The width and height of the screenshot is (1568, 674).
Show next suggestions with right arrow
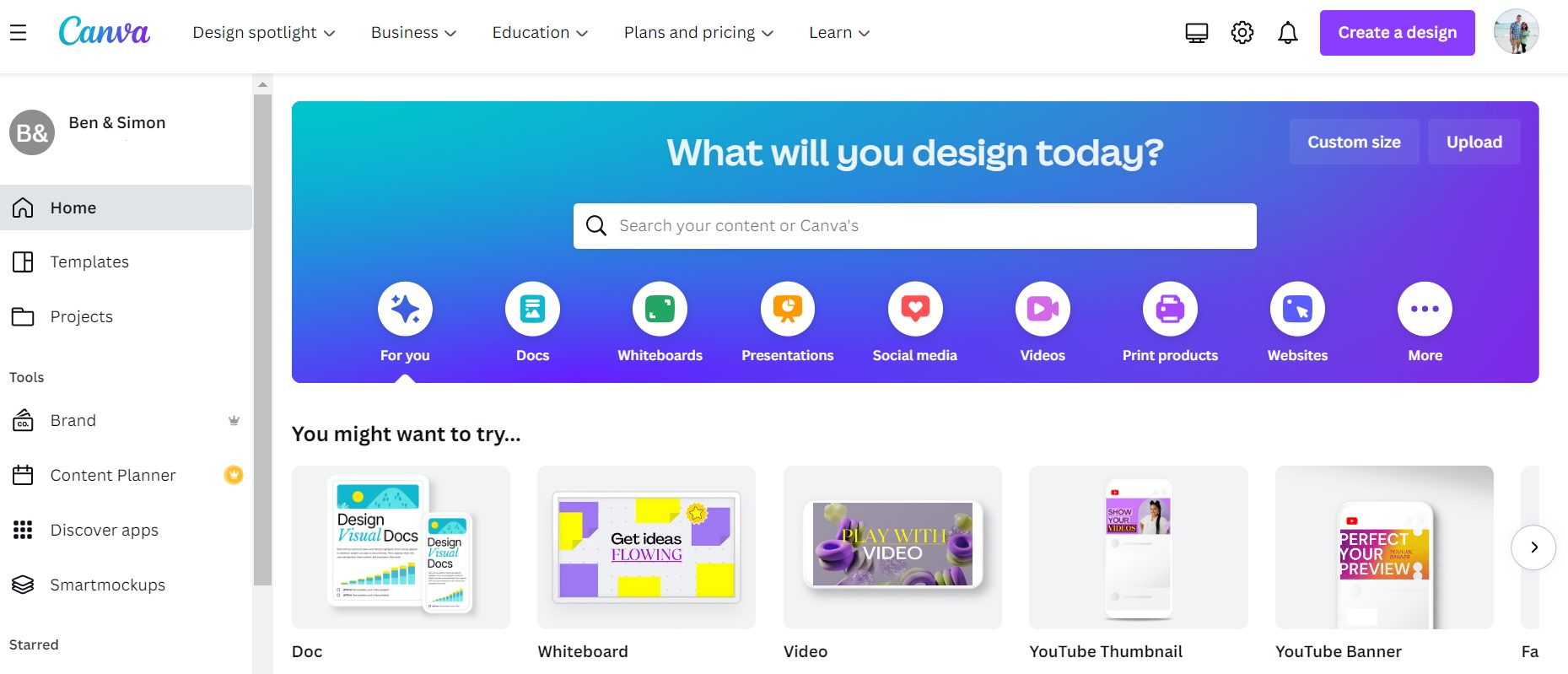(x=1533, y=547)
